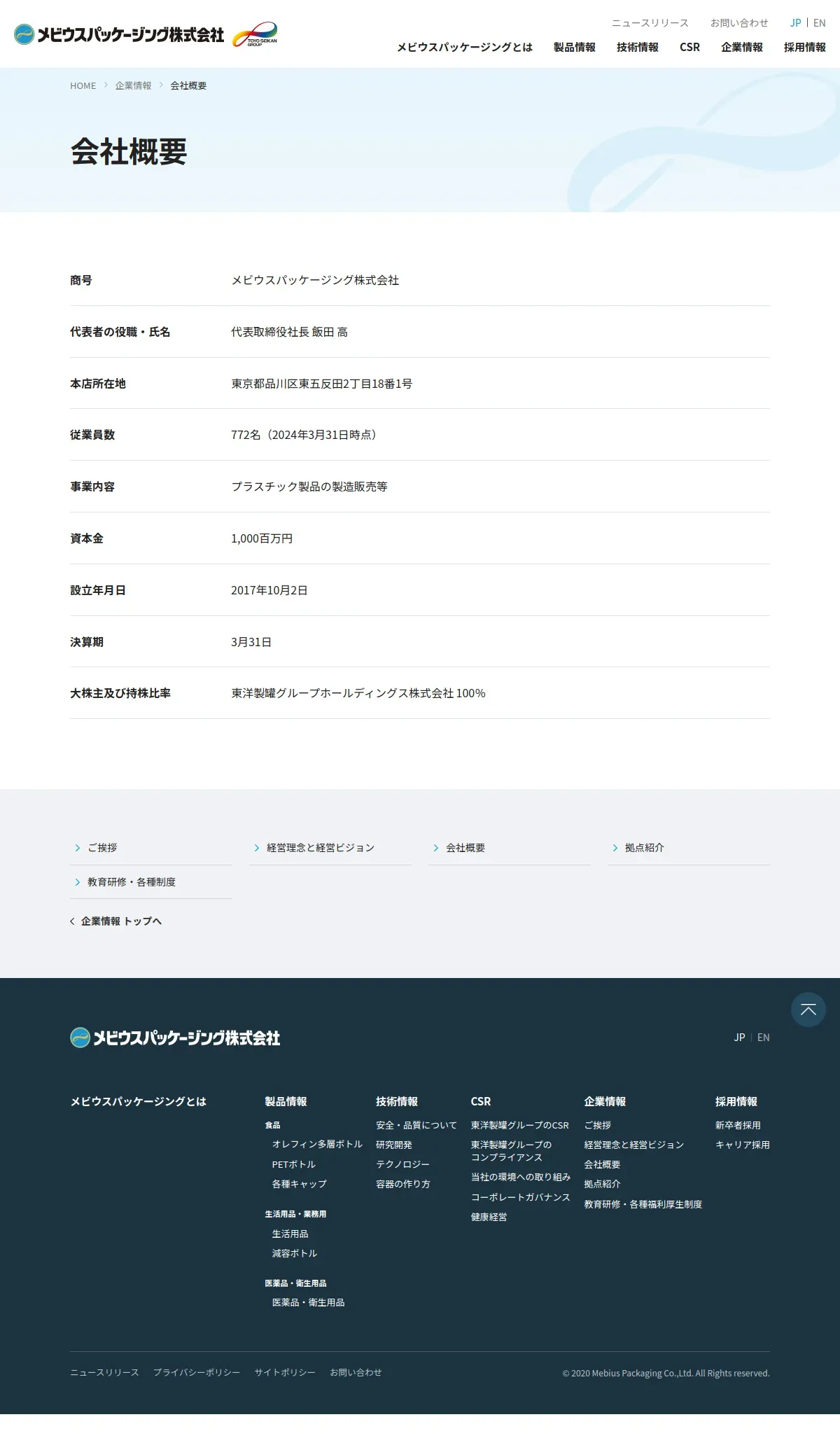Click the footer Mebius Packaging logo
840x1431 pixels.
pyautogui.click(x=175, y=1038)
